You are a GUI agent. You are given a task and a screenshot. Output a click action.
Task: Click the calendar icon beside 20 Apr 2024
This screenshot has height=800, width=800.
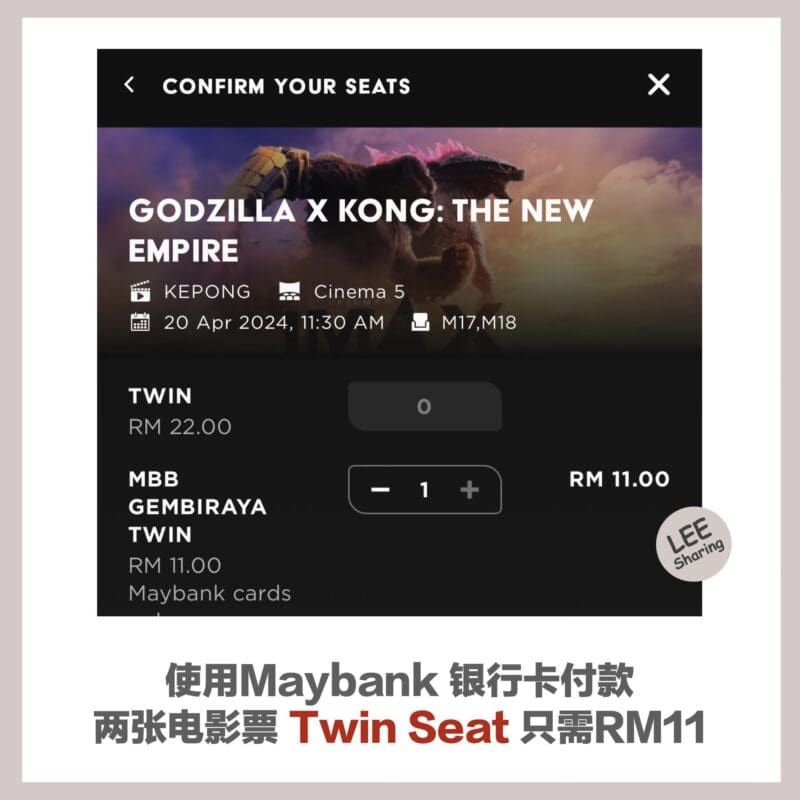[140, 322]
